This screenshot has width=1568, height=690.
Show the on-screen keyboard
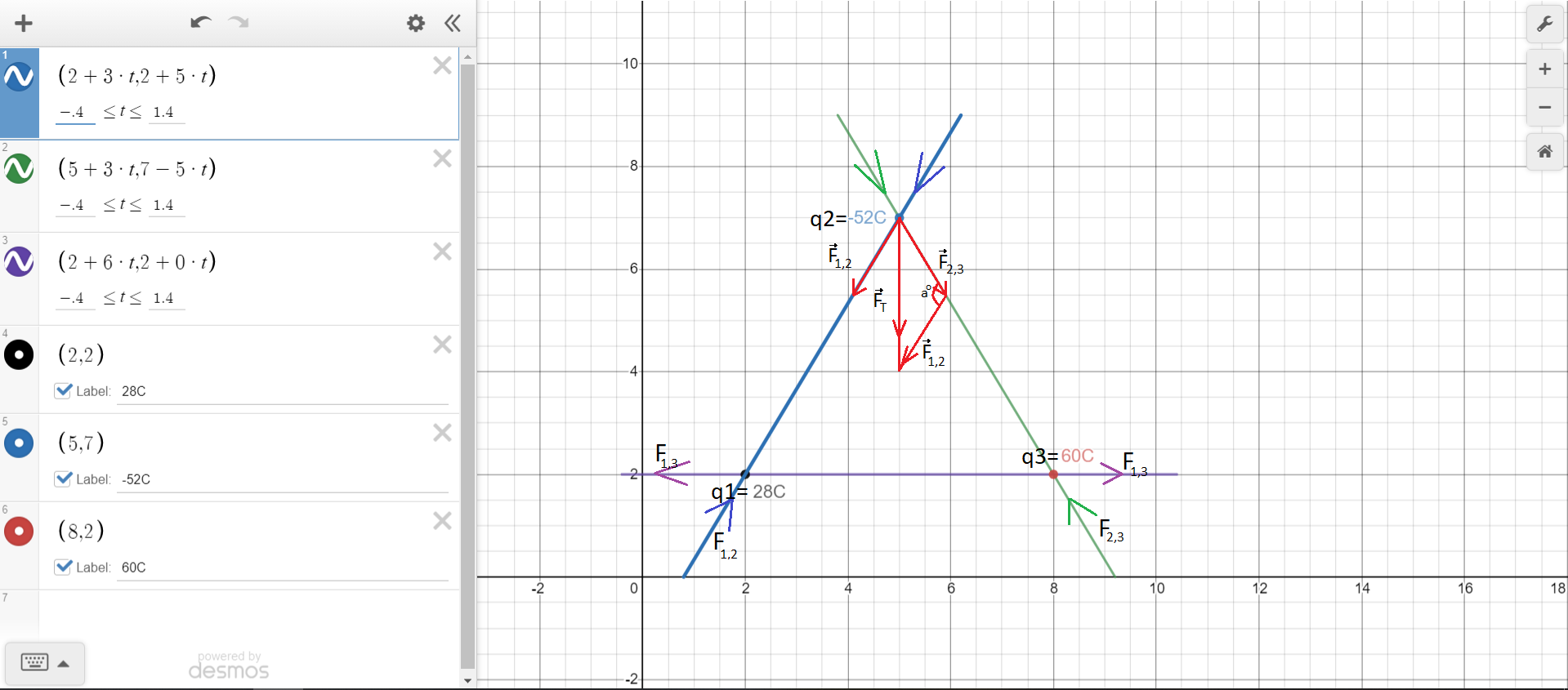pos(34,662)
